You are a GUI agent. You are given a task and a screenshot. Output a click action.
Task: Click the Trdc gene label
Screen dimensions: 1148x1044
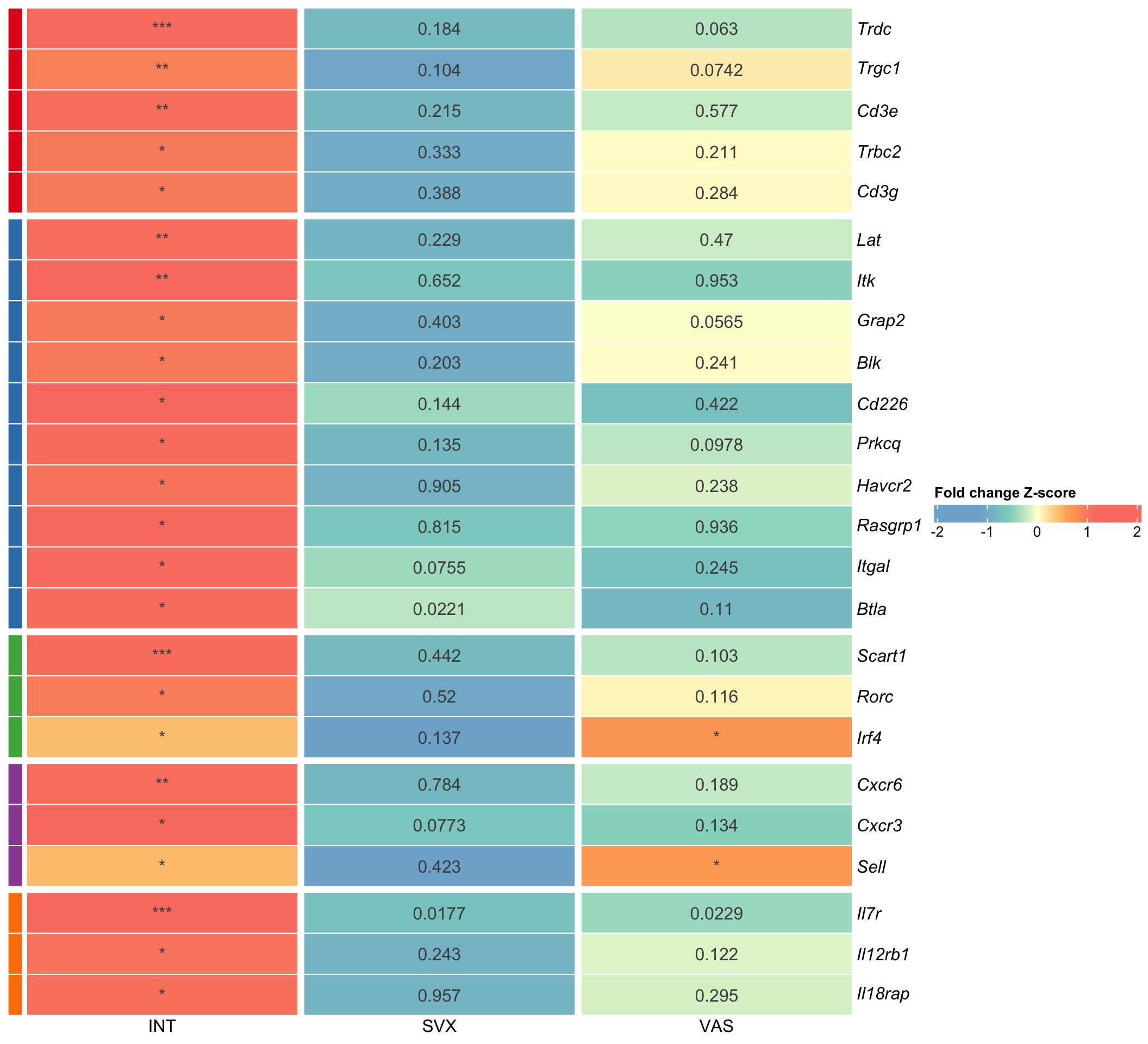[874, 29]
